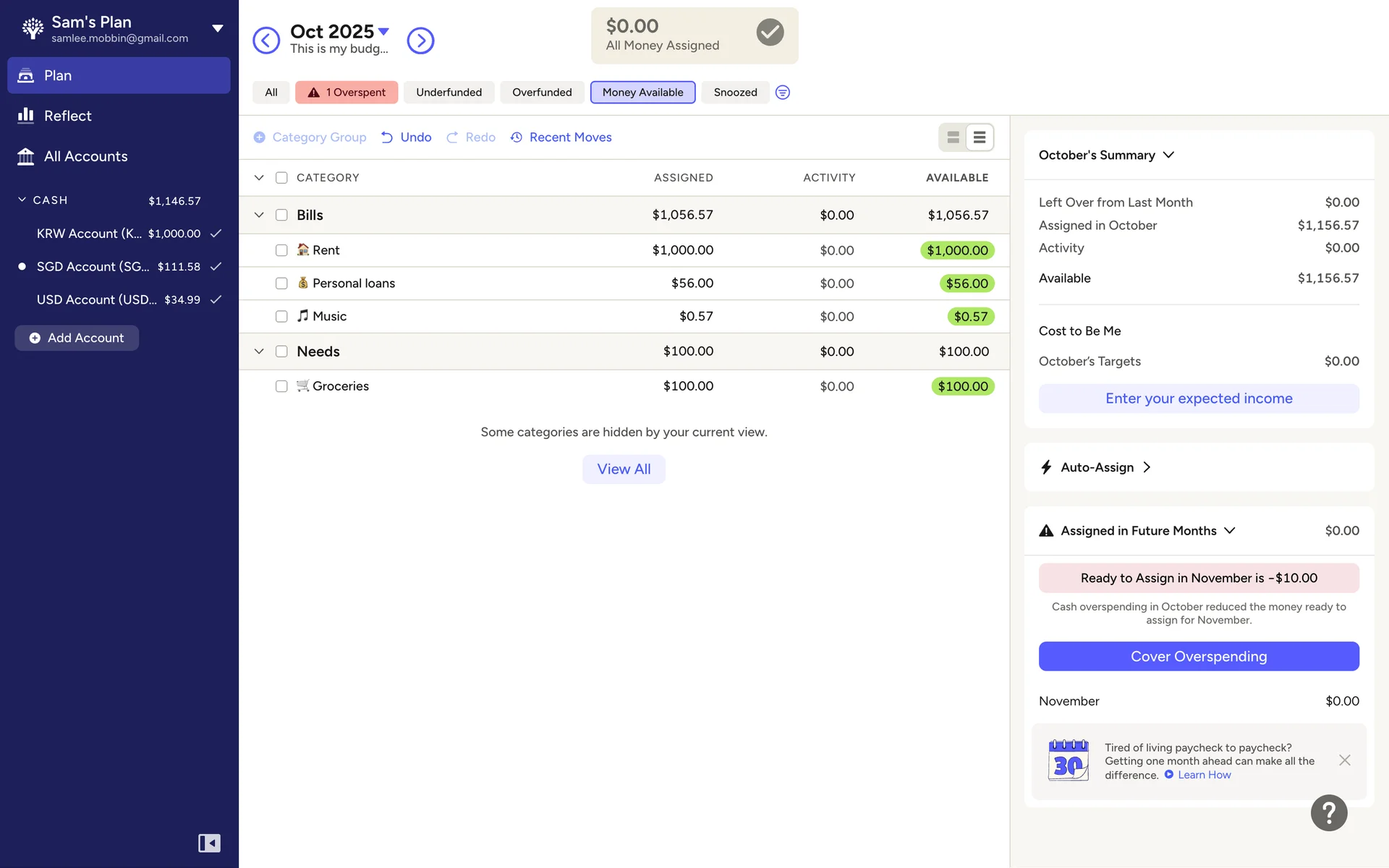Click the Undo icon button

[406, 137]
